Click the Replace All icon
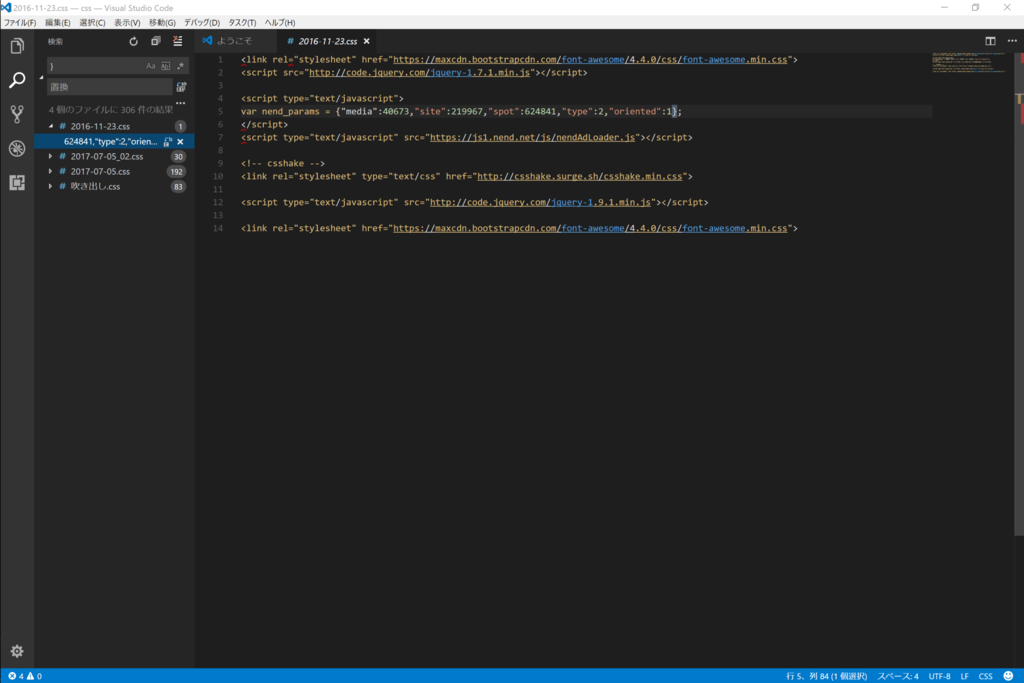This screenshot has width=1024, height=683. click(181, 87)
